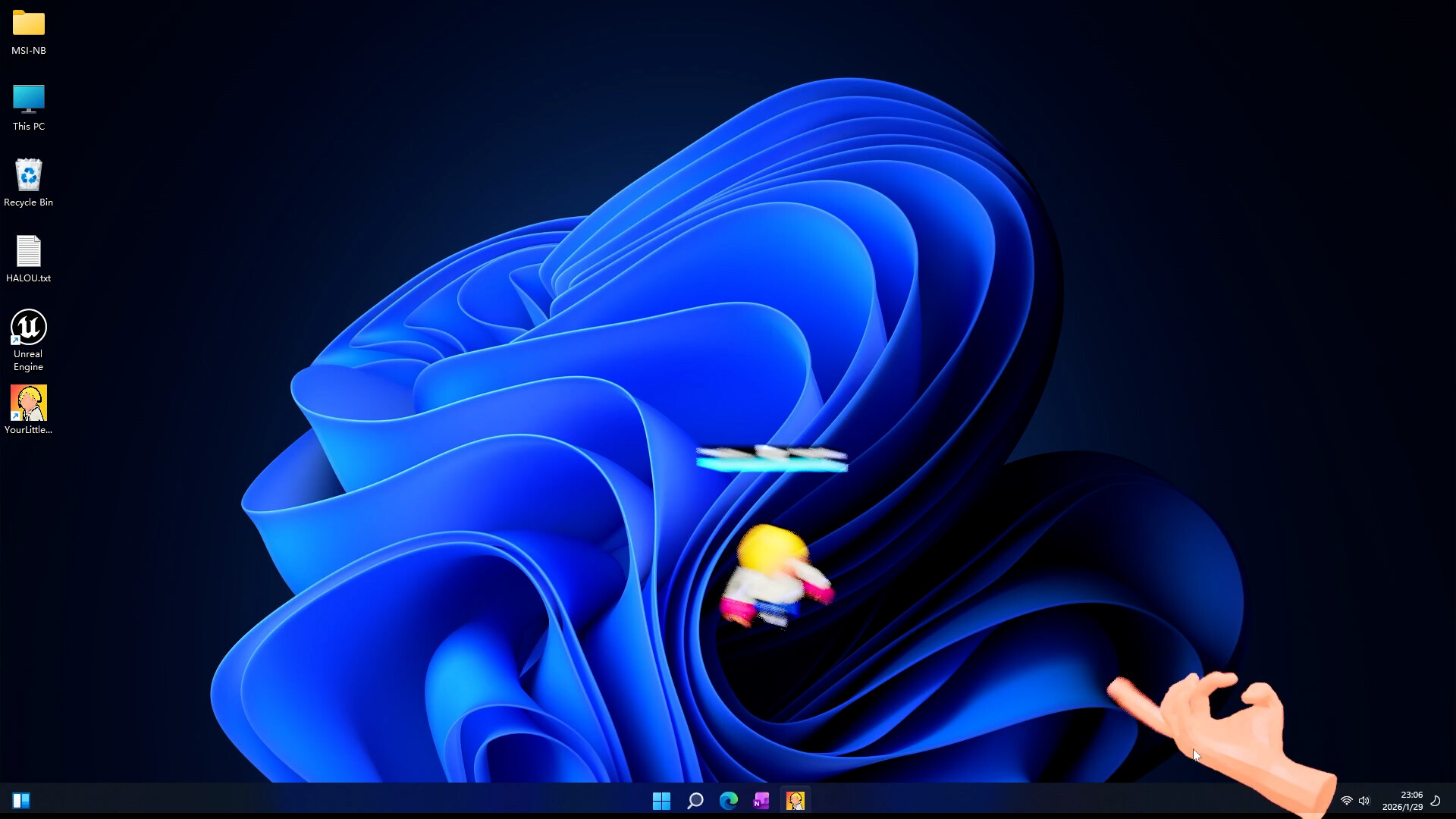
Task: Select the Recycle Bin icon
Action: 29,175
